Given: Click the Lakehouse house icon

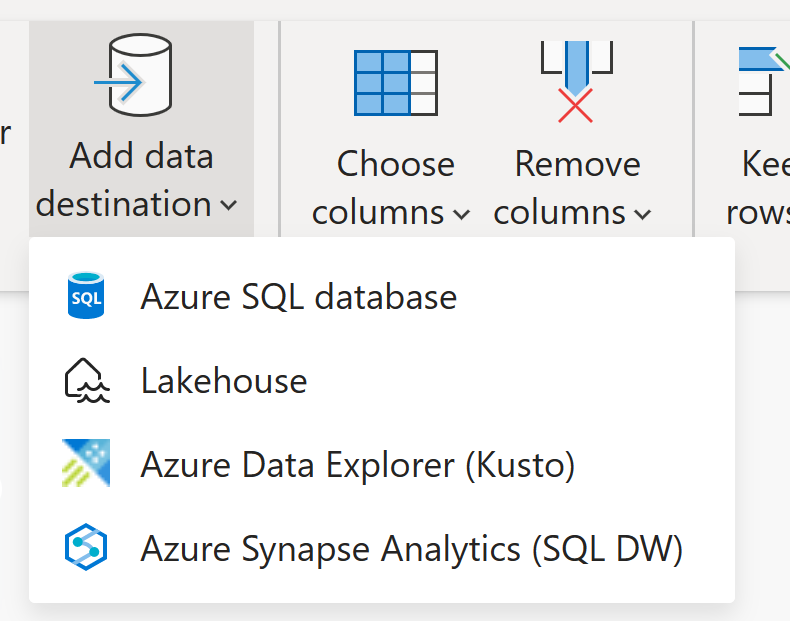Looking at the screenshot, I should point(86,381).
